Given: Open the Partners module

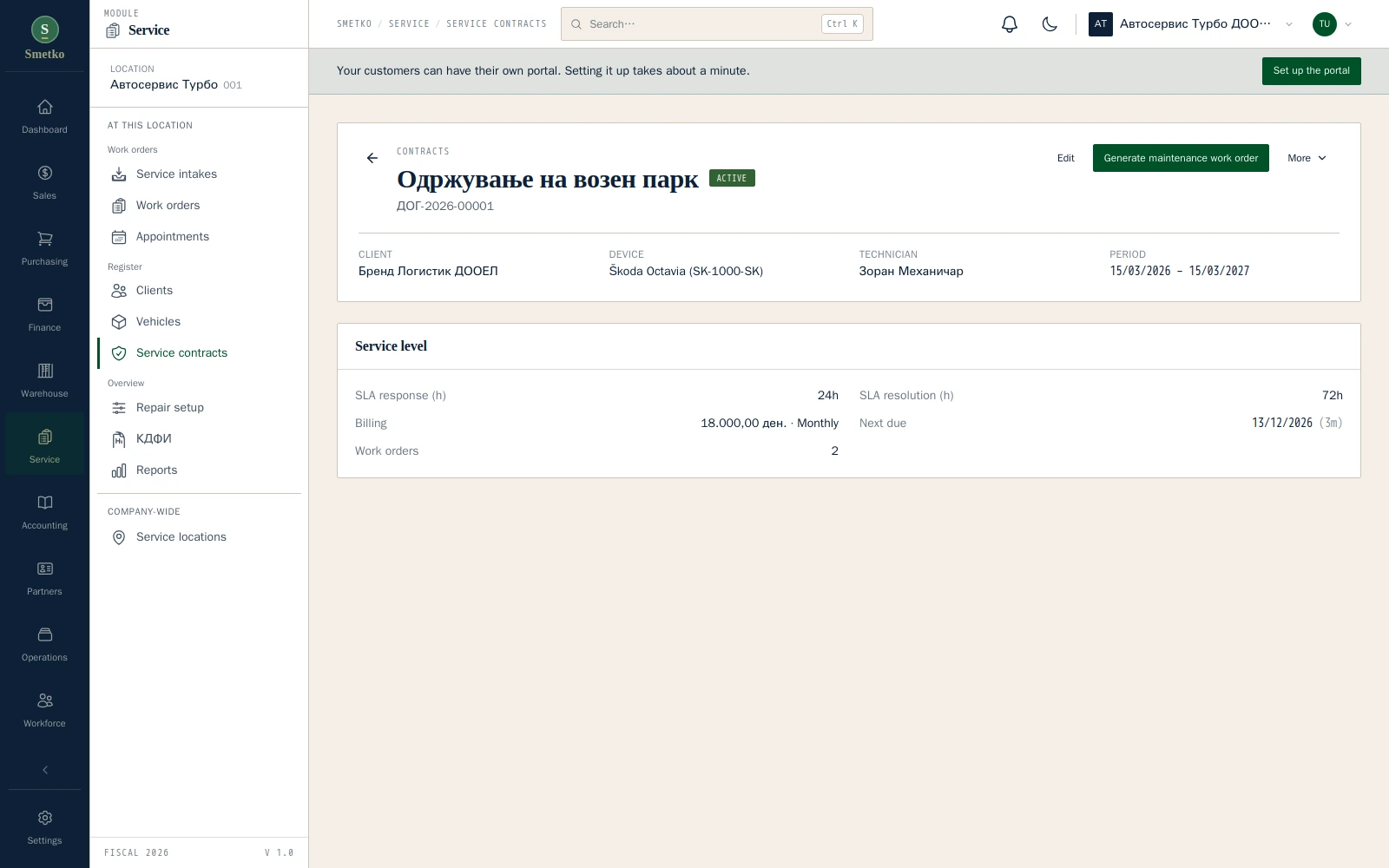Looking at the screenshot, I should point(44,579).
